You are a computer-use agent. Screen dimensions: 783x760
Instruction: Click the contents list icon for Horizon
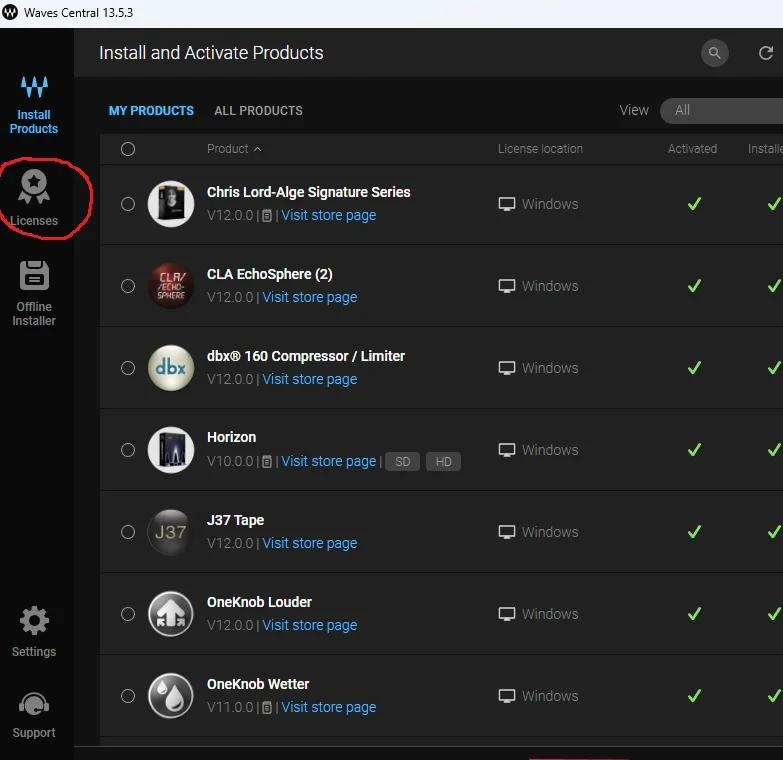click(x=267, y=462)
